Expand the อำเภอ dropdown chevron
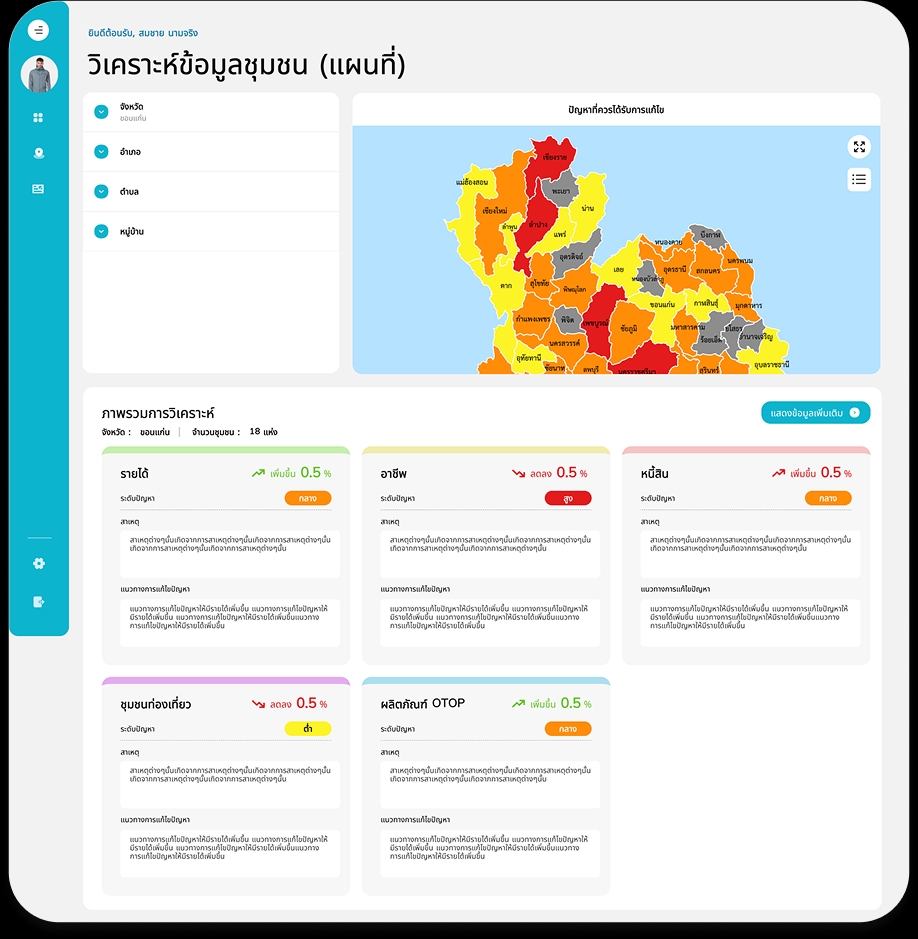Screen dimensions: 918x939 point(101,152)
